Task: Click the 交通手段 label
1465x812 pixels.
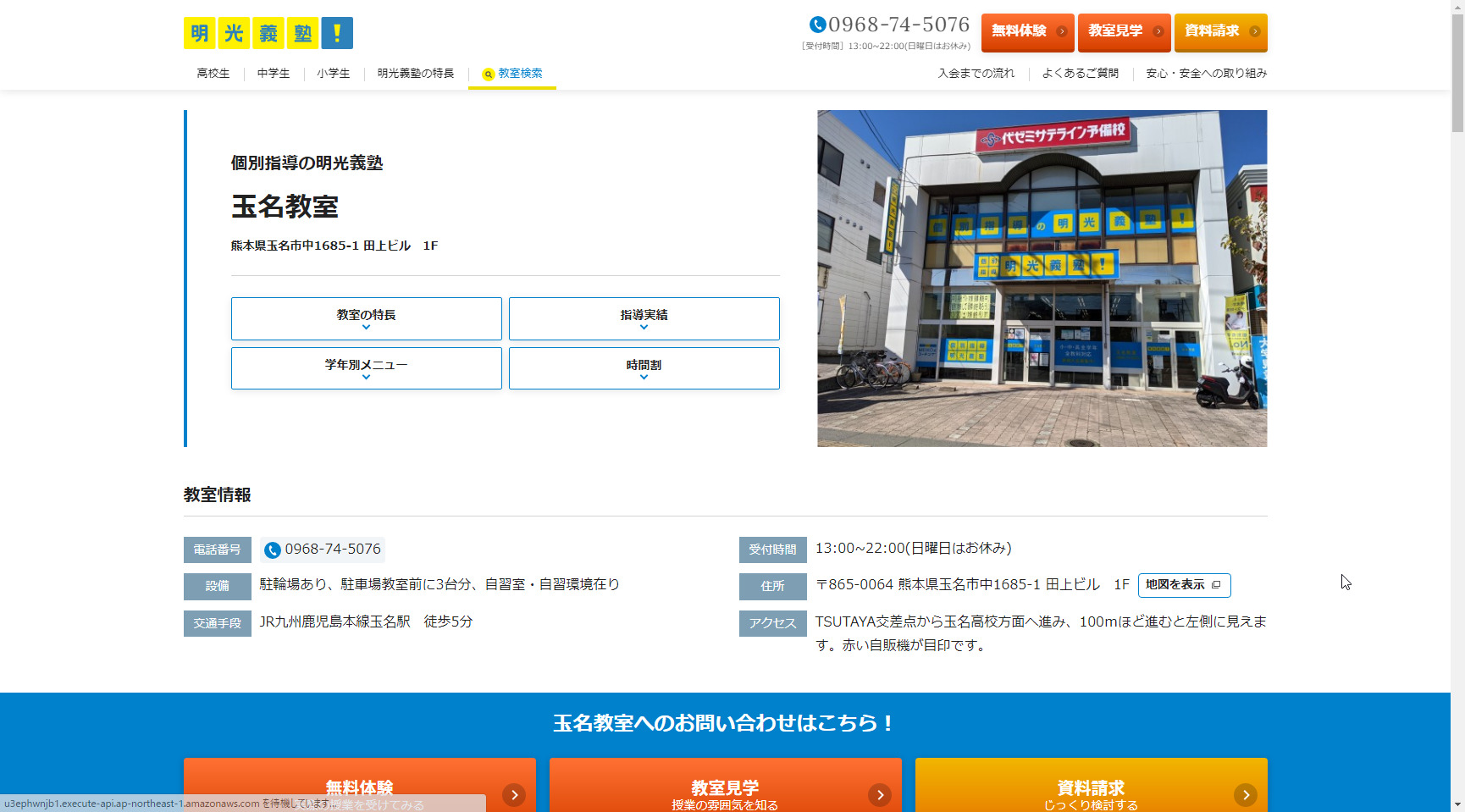Action: [218, 623]
